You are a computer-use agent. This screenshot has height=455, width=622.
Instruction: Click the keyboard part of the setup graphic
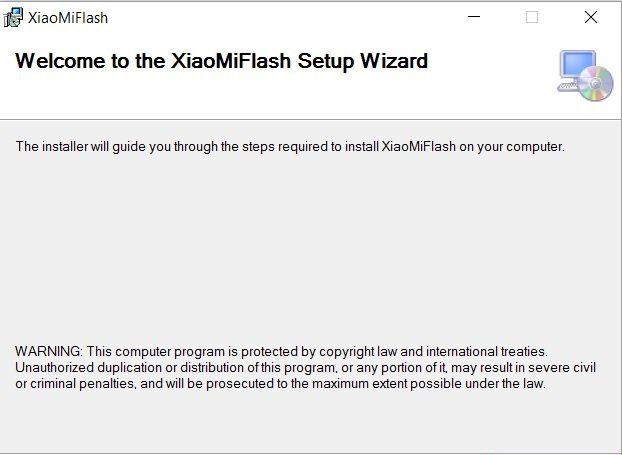pyautogui.click(x=568, y=86)
